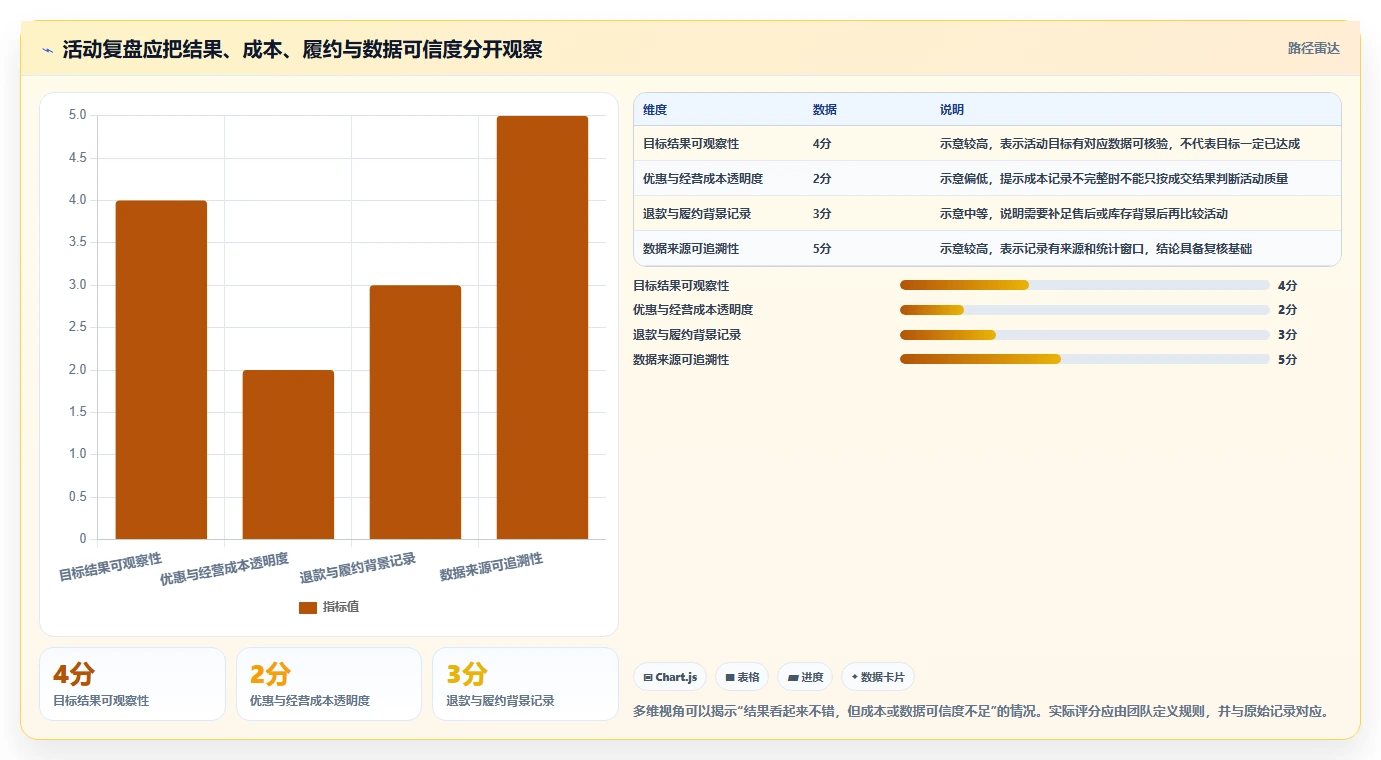1381x760 pixels.
Task: Click the 数据来源可追溯性 progress bar
Action: click(x=1085, y=359)
